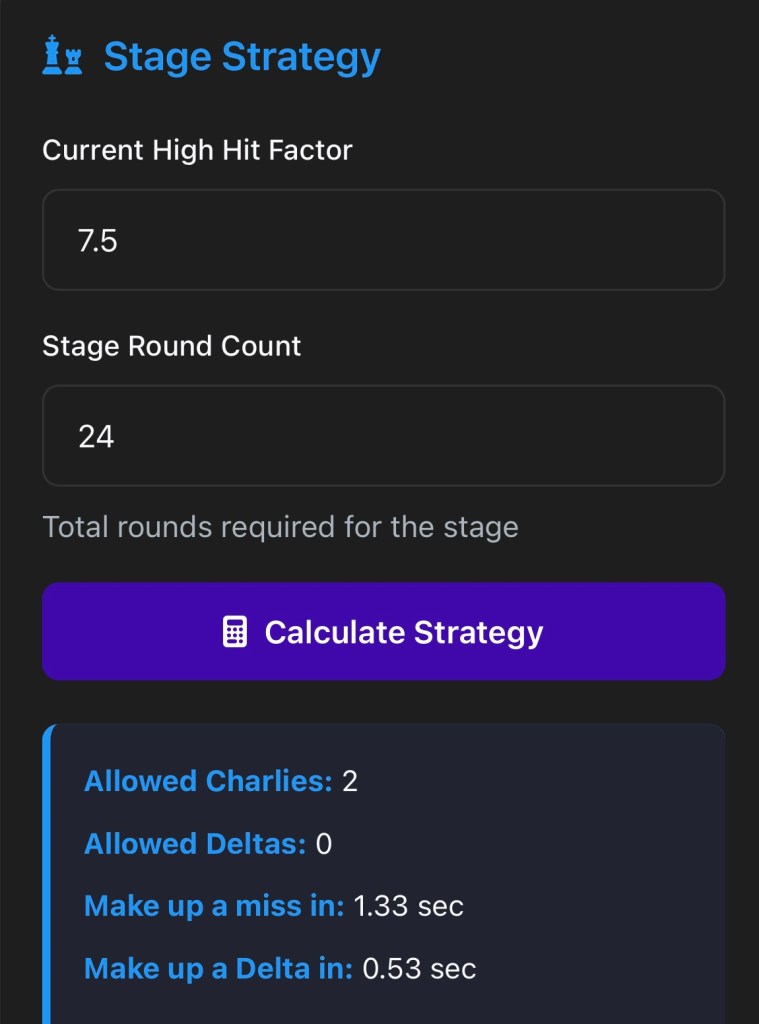Click the Allowed Charlies label
The width and height of the screenshot is (759, 1024).
(x=207, y=781)
